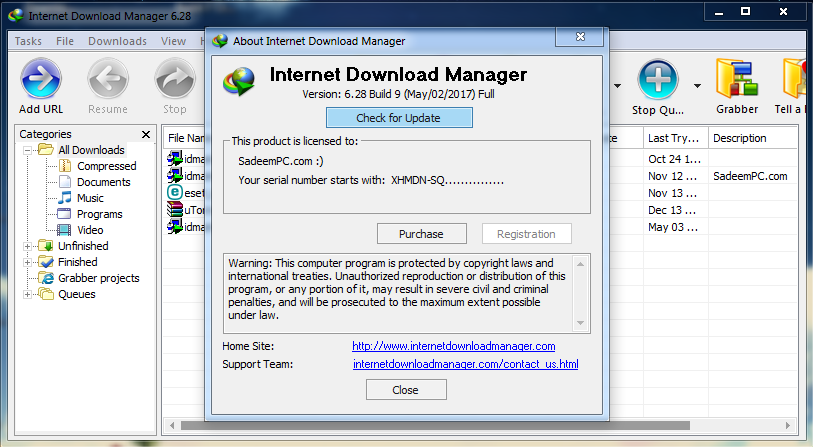813x447 pixels.
Task: Click the SadeemPC.com description cell
Action: click(750, 176)
